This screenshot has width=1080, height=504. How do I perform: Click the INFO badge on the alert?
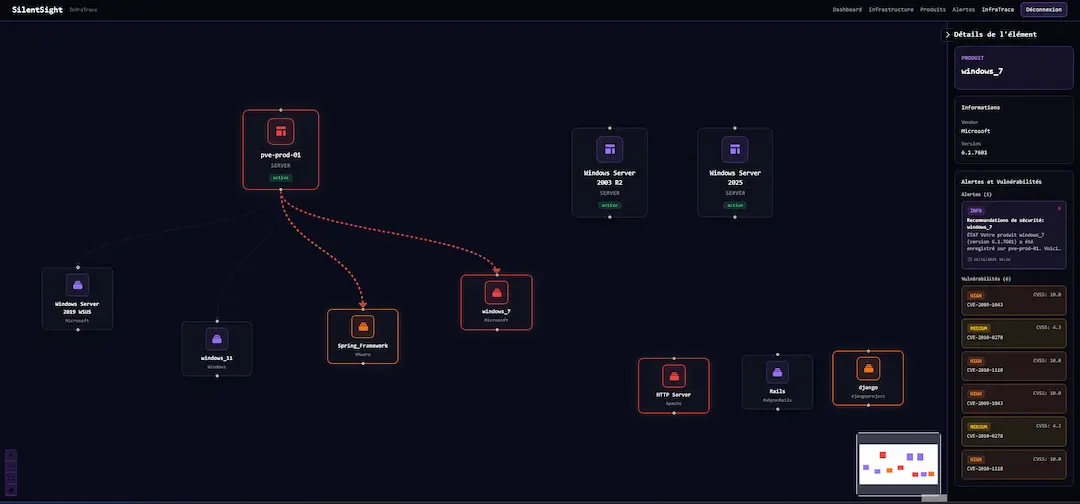tap(976, 211)
